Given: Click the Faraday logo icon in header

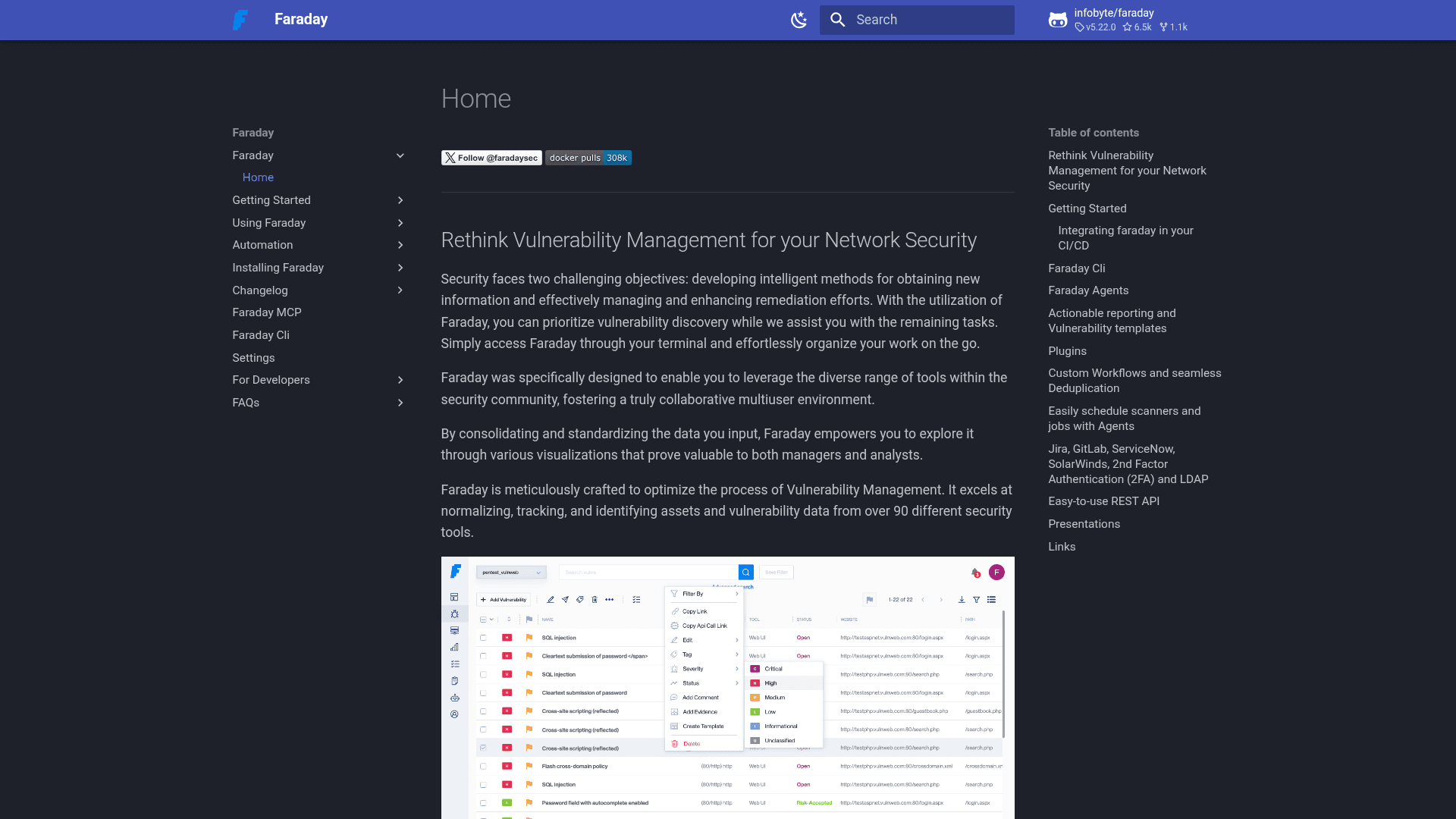Looking at the screenshot, I should click(x=240, y=20).
